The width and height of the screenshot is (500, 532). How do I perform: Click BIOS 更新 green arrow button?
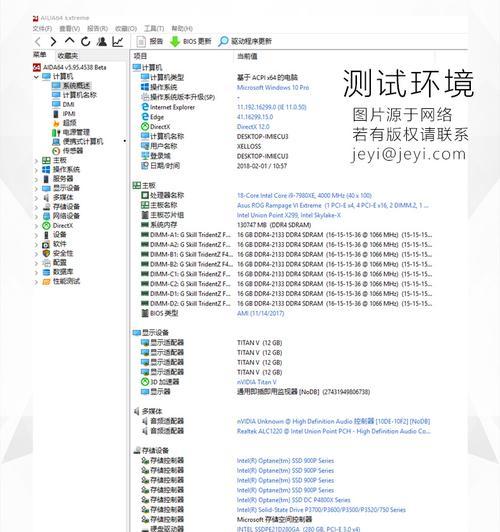pyautogui.click(x=190, y=41)
